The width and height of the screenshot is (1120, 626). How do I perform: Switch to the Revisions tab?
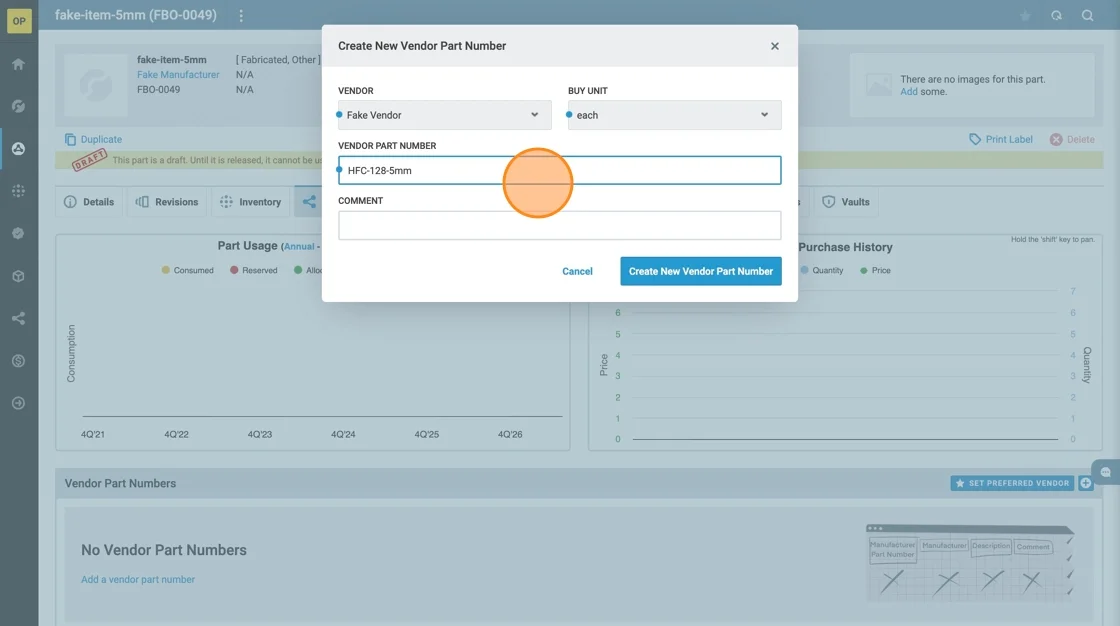click(167, 202)
